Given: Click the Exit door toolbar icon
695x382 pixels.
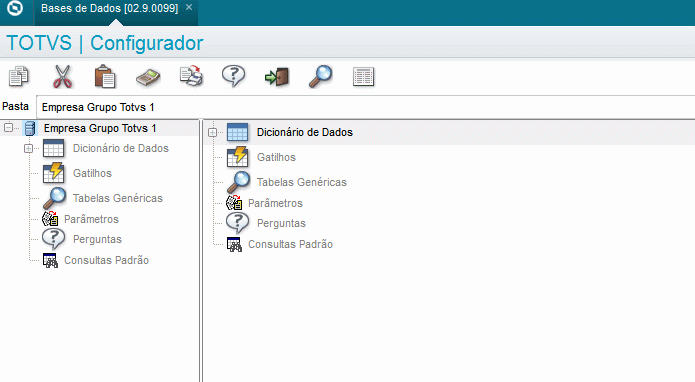Looking at the screenshot, I should click(277, 77).
